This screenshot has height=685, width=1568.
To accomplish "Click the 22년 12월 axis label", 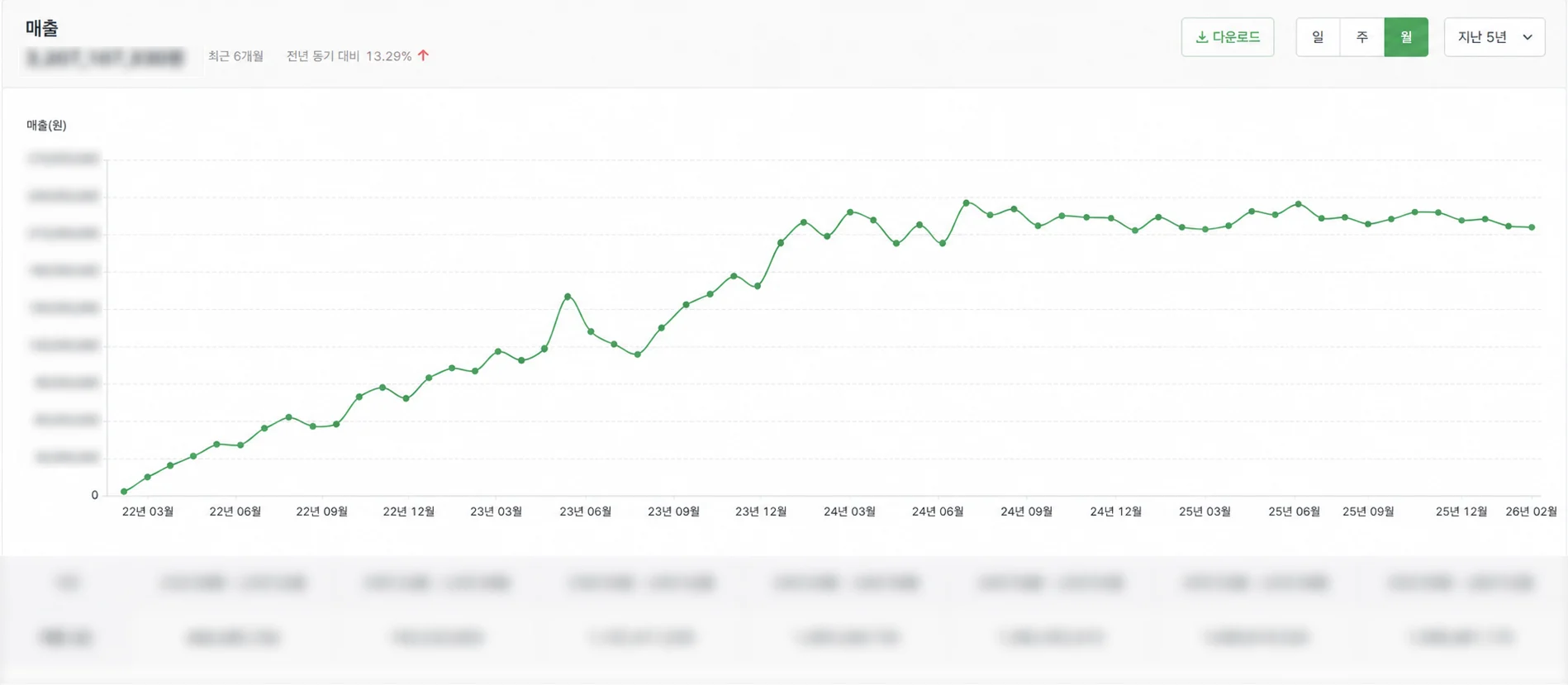I will pos(408,511).
